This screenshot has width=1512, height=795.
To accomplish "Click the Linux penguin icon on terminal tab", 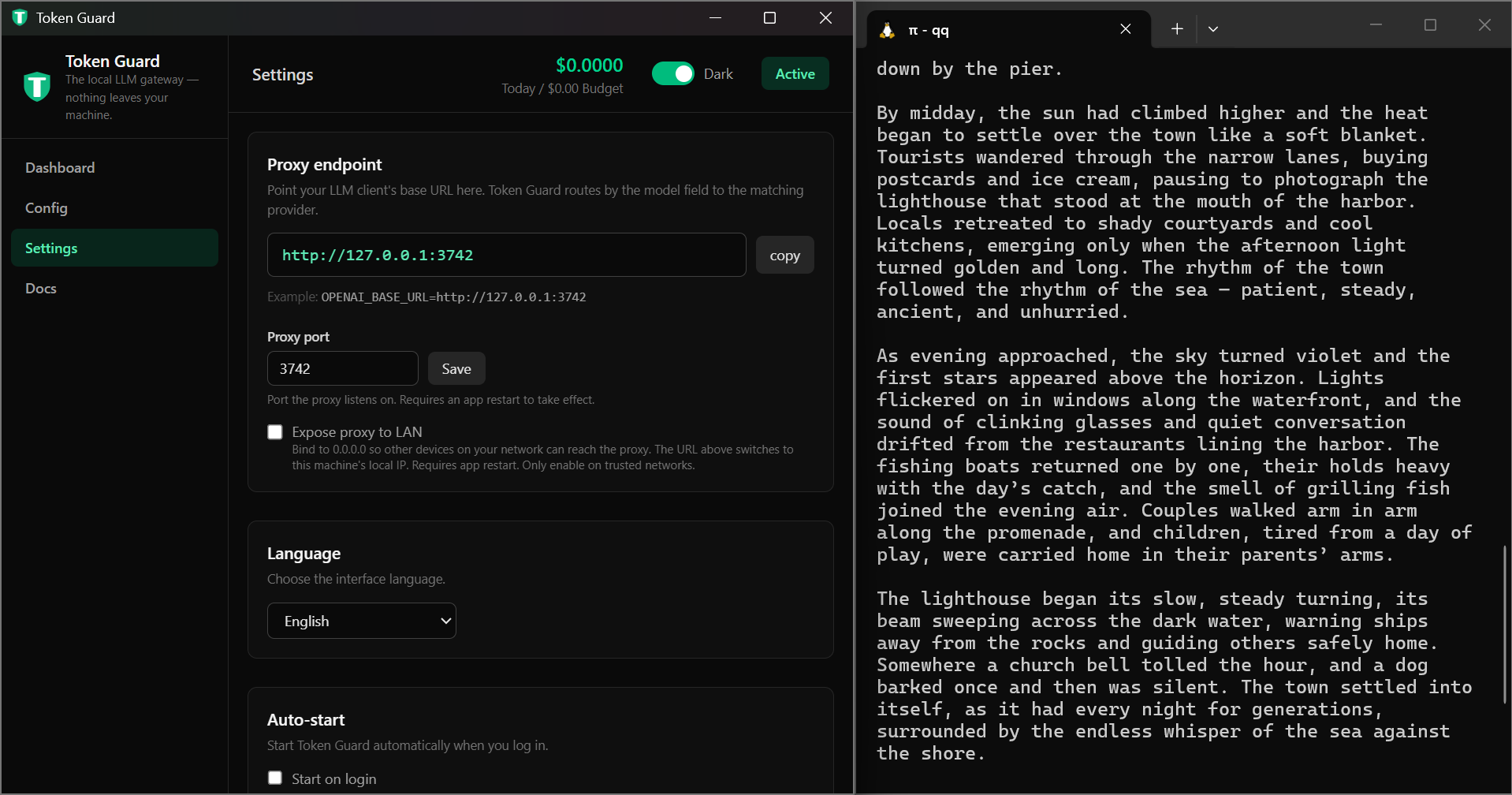I will click(887, 30).
